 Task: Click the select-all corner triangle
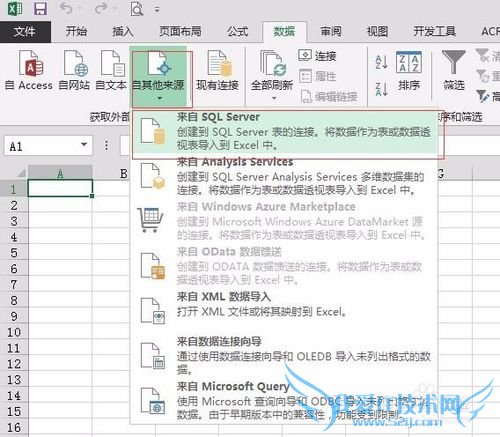21,173
